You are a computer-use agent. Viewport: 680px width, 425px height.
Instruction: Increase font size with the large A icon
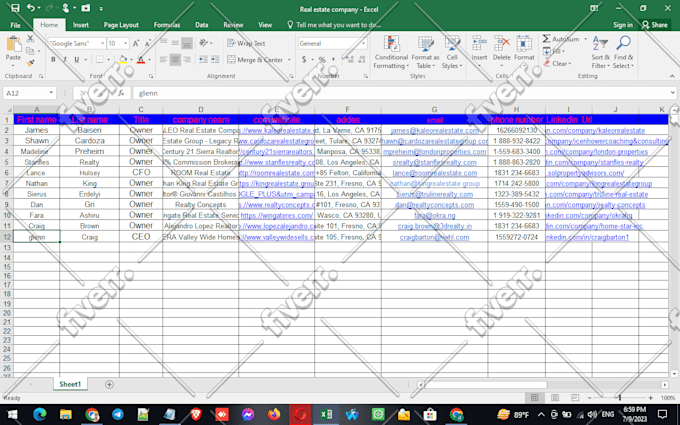(x=136, y=43)
